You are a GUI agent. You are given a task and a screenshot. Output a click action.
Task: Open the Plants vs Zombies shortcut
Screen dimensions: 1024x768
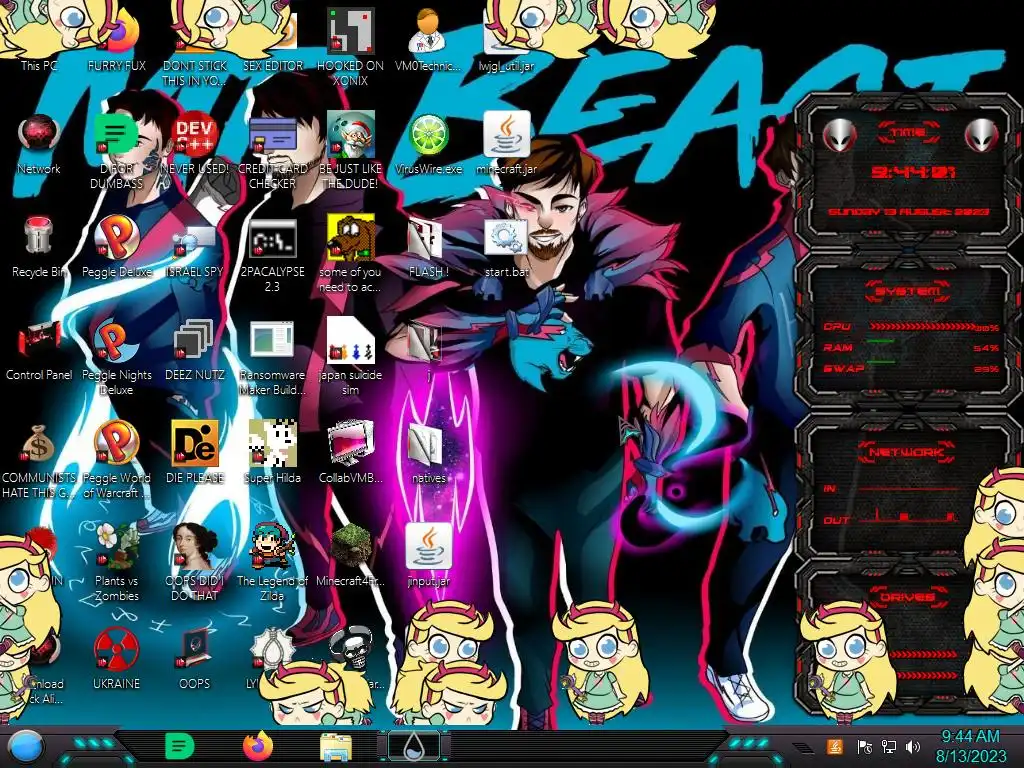coord(116,546)
